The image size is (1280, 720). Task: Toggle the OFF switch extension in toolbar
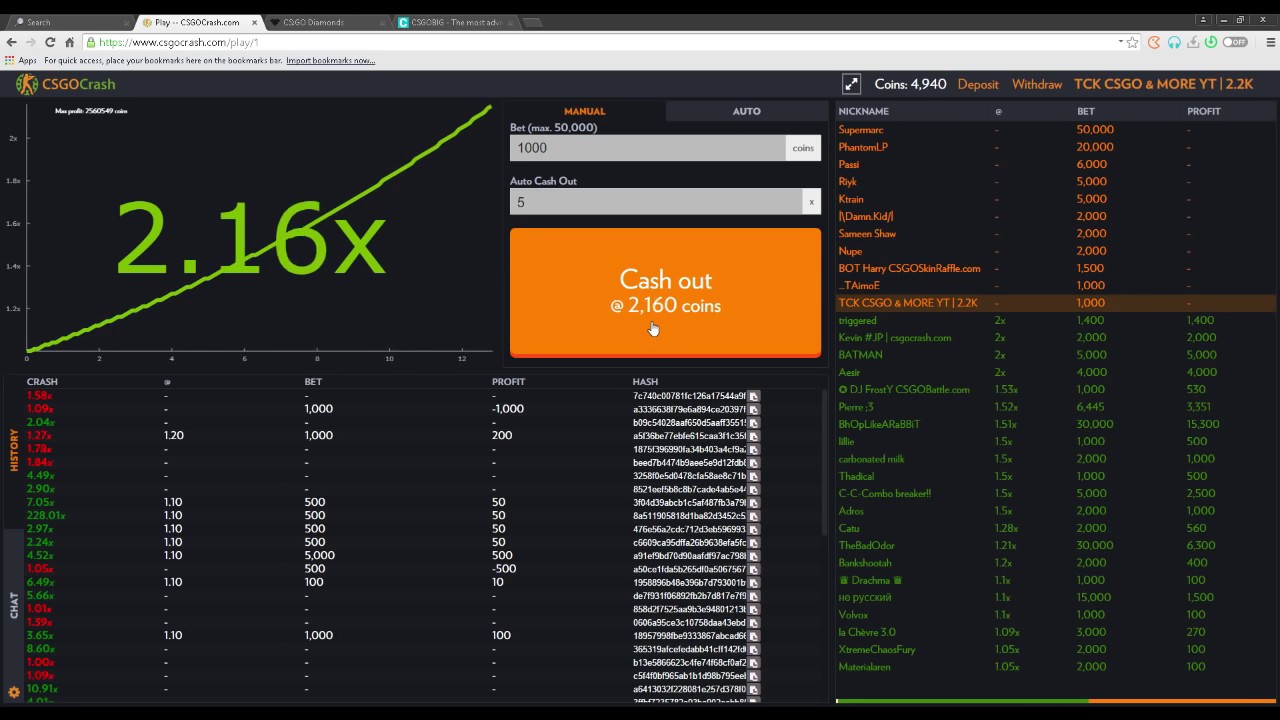tap(1235, 42)
